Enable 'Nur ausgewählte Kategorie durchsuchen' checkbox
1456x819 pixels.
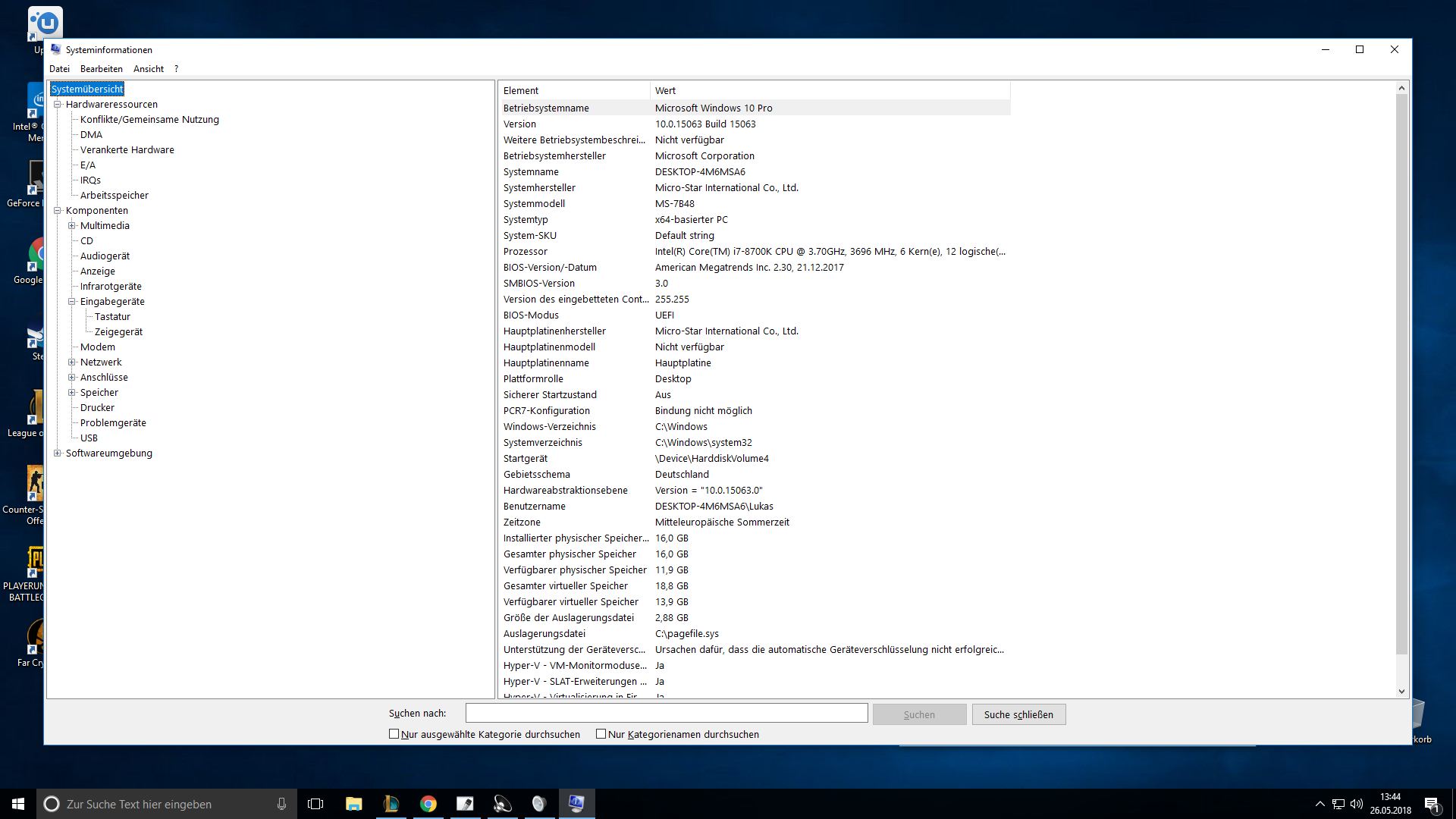(394, 734)
